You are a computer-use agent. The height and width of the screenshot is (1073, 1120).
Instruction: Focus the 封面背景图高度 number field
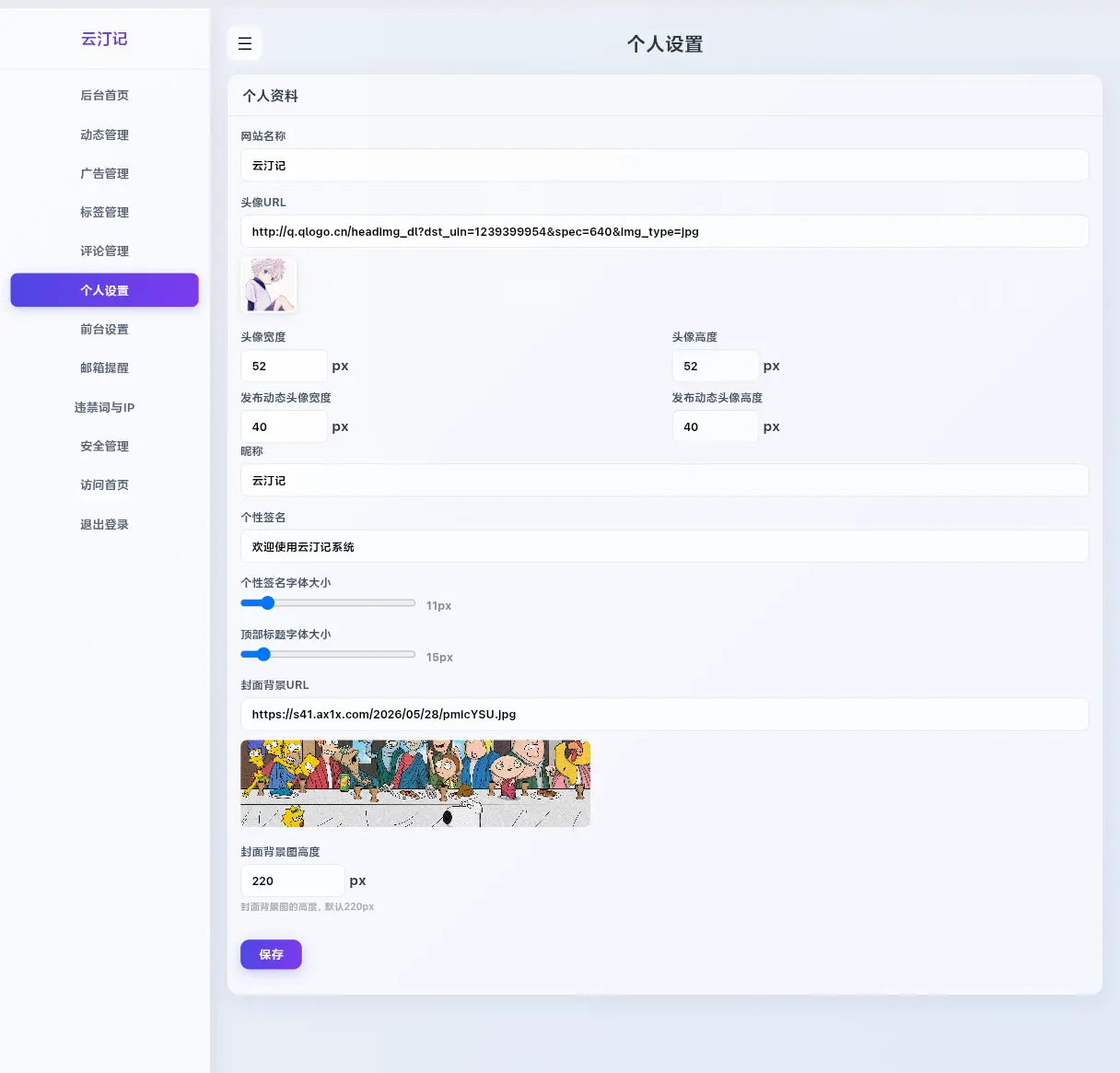pyautogui.click(x=292, y=881)
